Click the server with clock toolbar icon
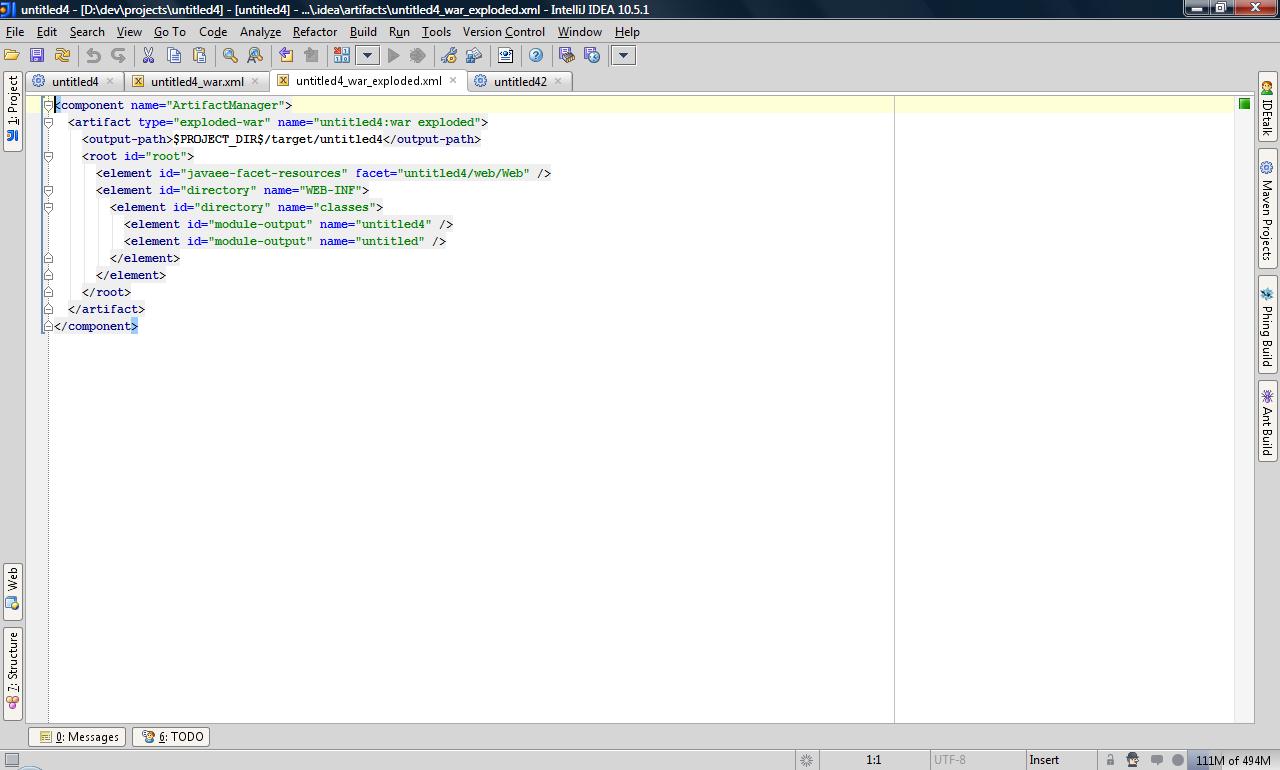The height and width of the screenshot is (770, 1280). [x=592, y=56]
